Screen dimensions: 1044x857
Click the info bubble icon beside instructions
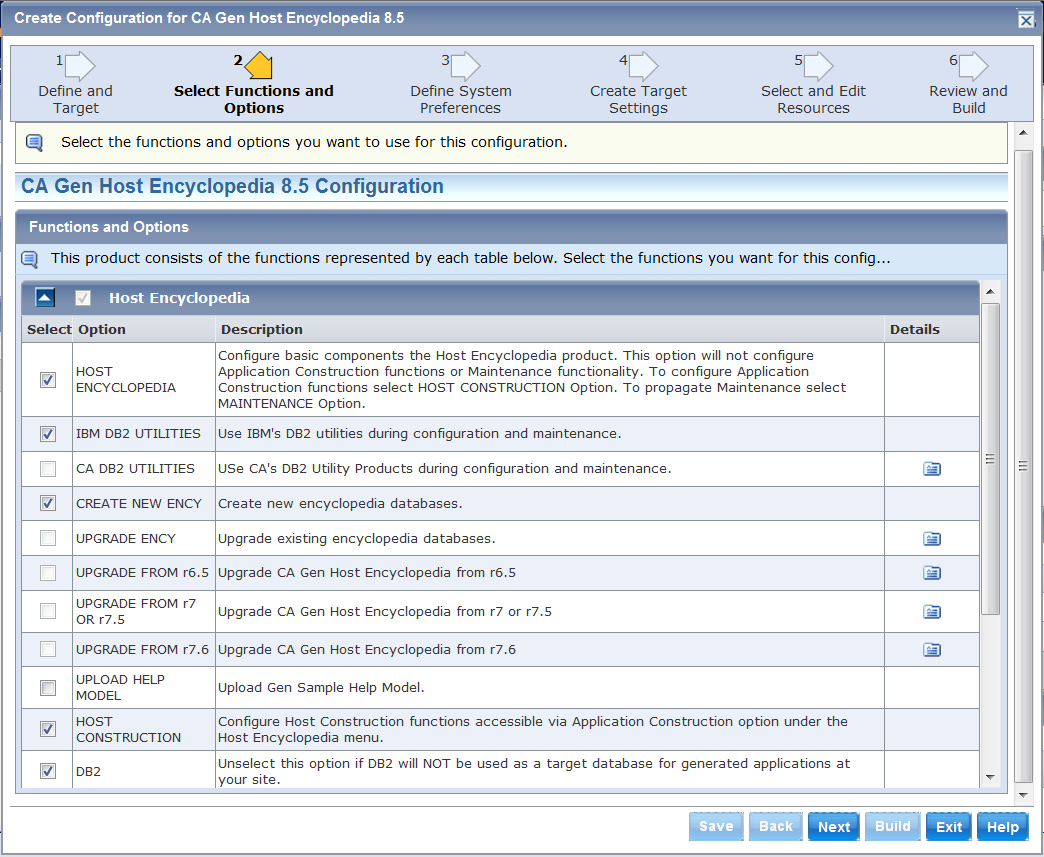click(x=35, y=143)
